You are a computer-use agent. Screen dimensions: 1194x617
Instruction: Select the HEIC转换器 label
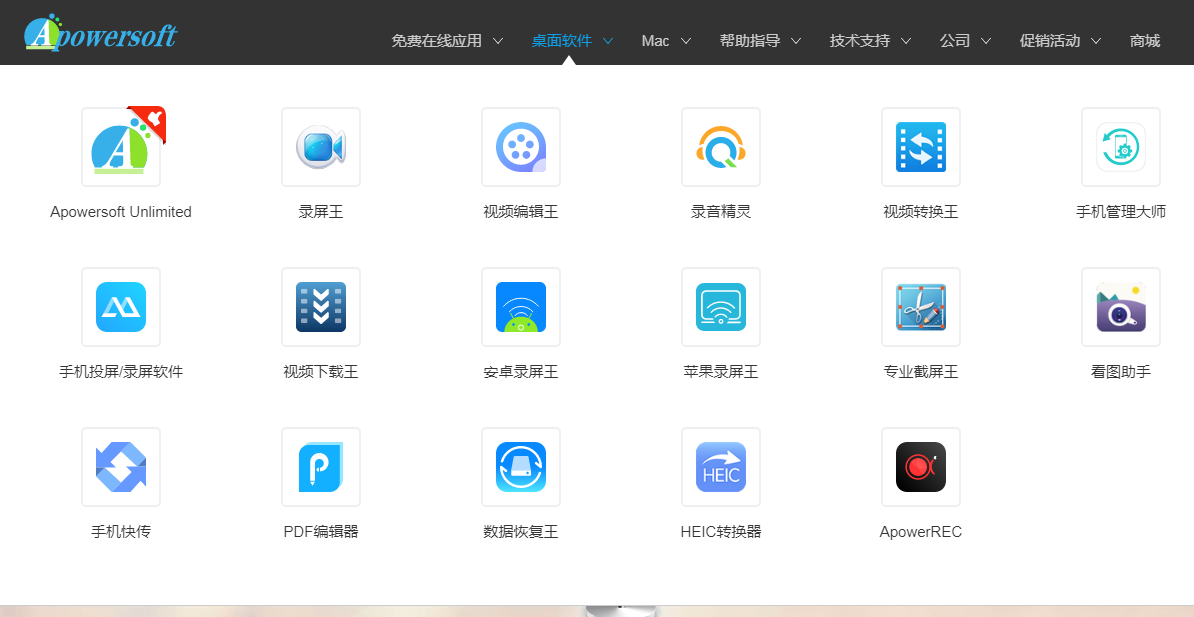[x=721, y=532]
